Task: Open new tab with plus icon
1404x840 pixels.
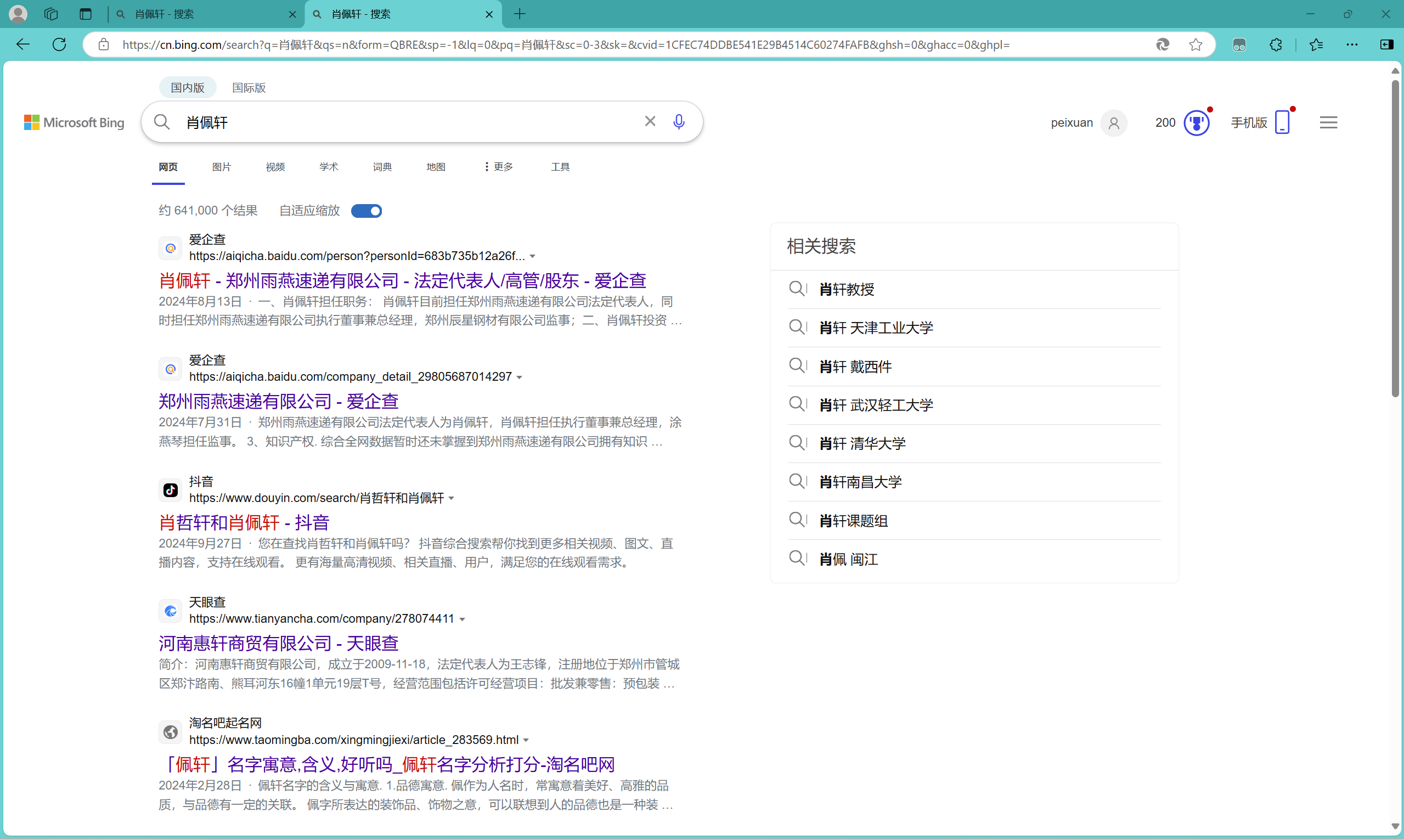Action: click(520, 14)
